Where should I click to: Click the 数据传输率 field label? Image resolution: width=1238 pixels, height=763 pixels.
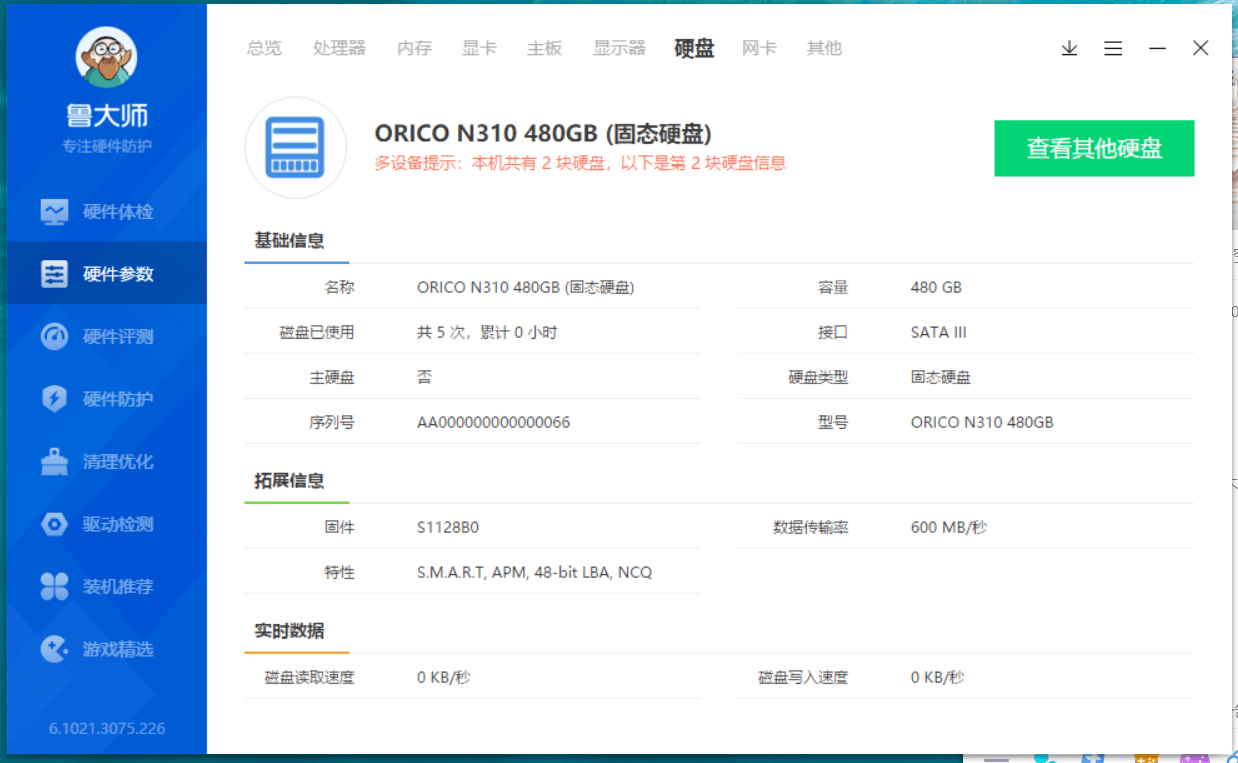pos(811,527)
